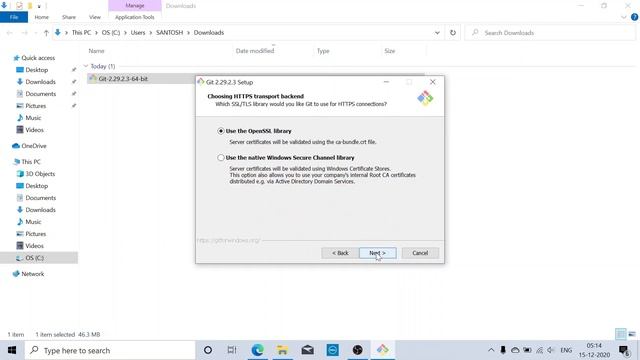The height and width of the screenshot is (360, 640).
Task: Select OS (C:) drive in sidebar
Action: (34, 258)
